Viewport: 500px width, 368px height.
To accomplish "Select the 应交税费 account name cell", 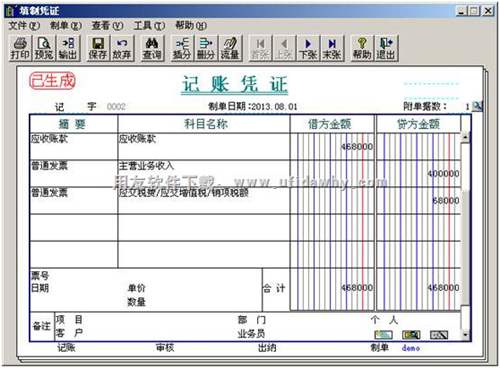I will tap(204, 200).
